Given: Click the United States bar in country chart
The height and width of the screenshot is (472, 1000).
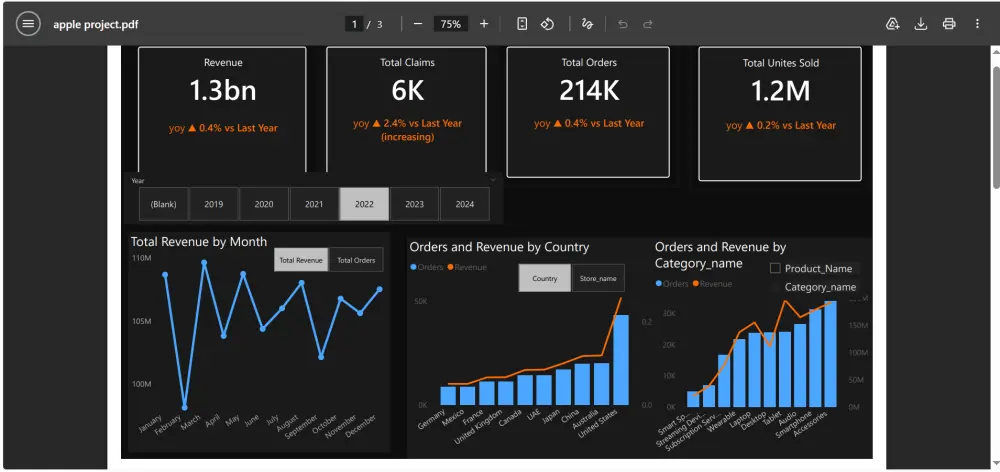Looking at the screenshot, I should [x=621, y=360].
